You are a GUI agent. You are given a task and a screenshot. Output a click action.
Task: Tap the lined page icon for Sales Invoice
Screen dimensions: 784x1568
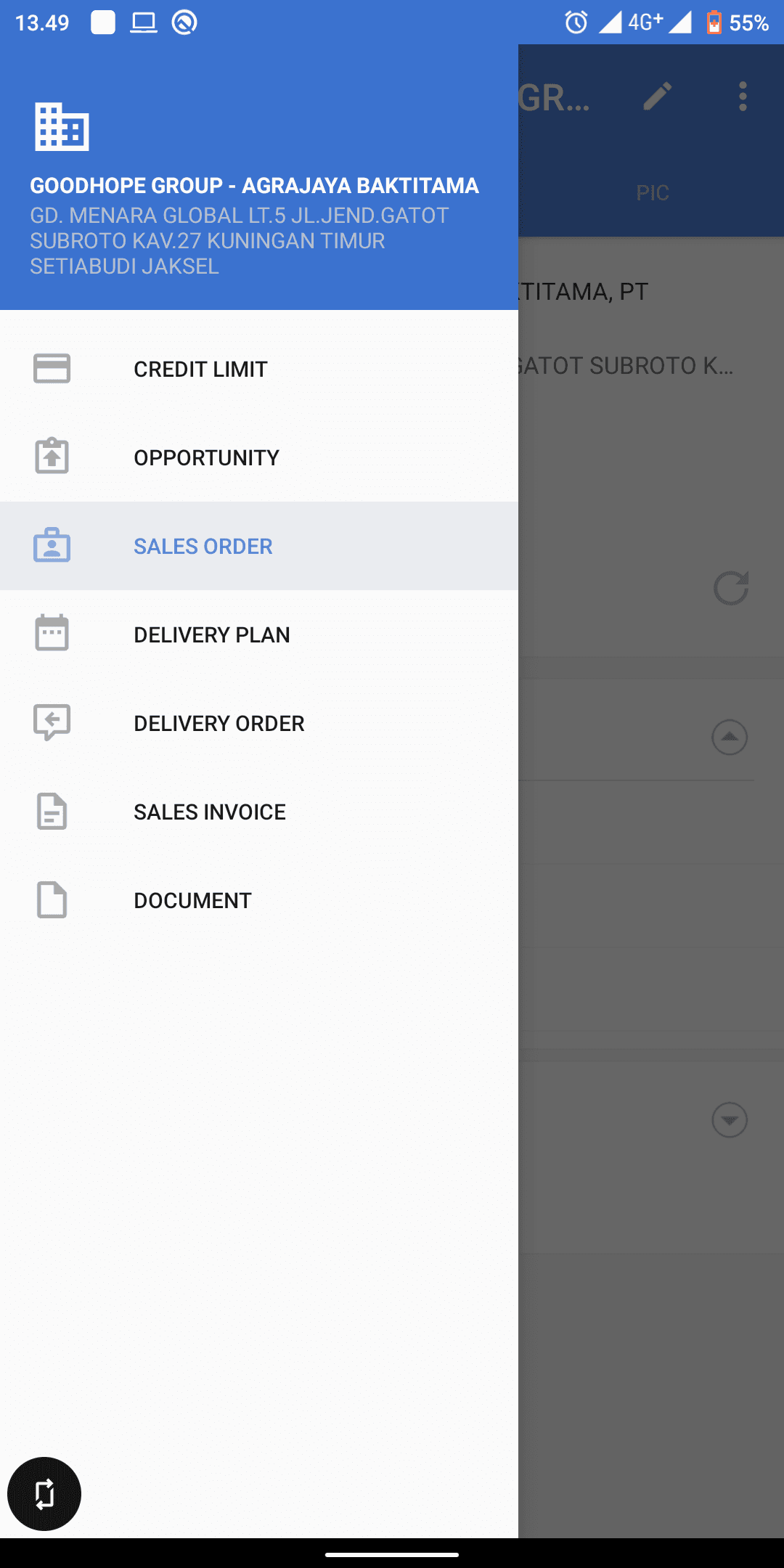(x=52, y=812)
